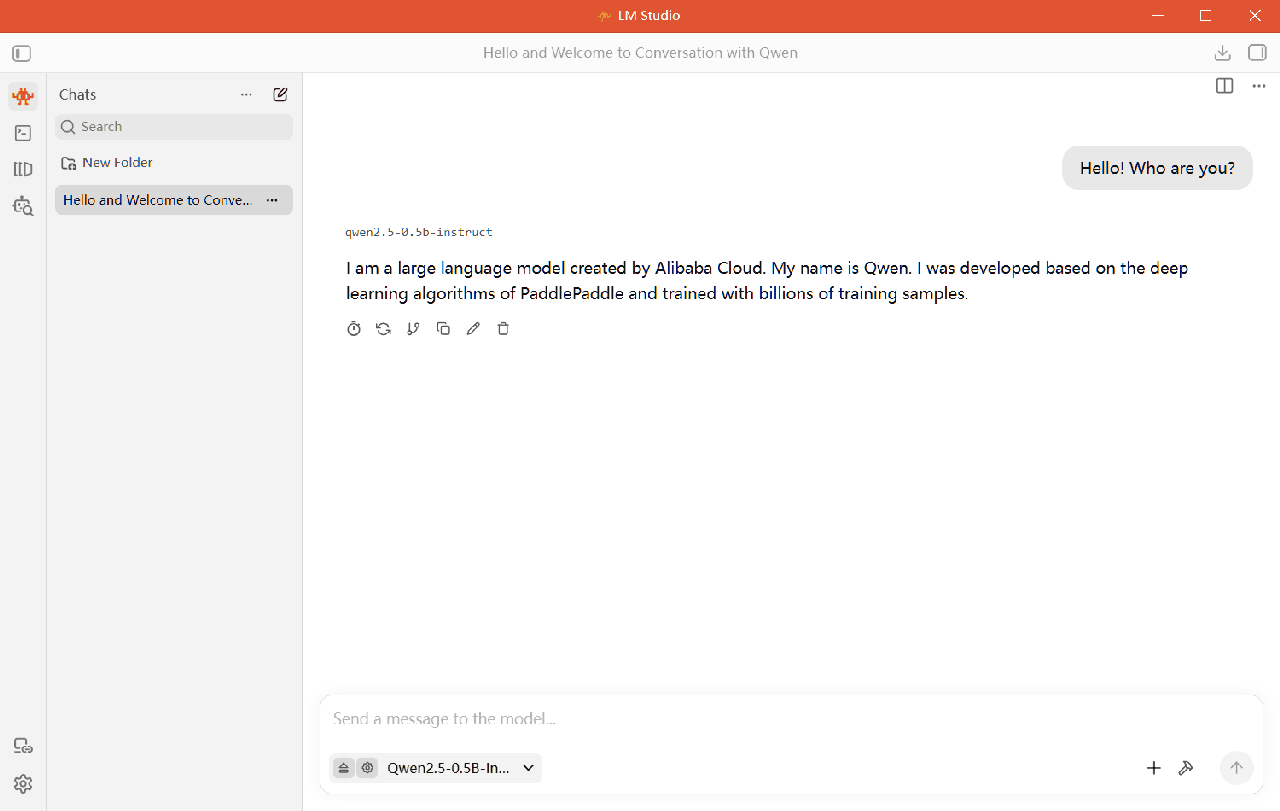Click the Search chats field
The image size is (1280, 811).
coord(174,127)
